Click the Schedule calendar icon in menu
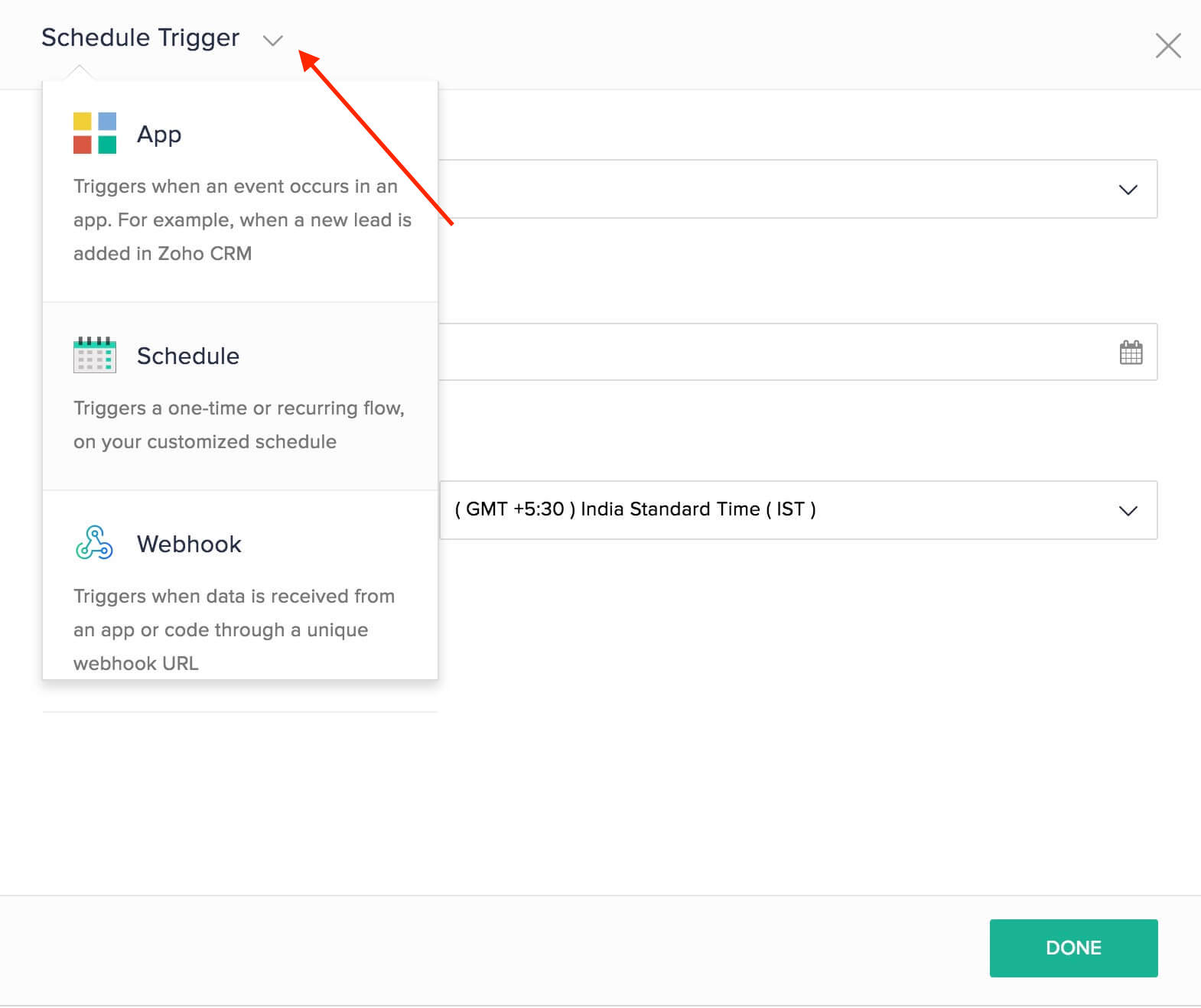Image resolution: width=1201 pixels, height=1008 pixels. pos(95,355)
